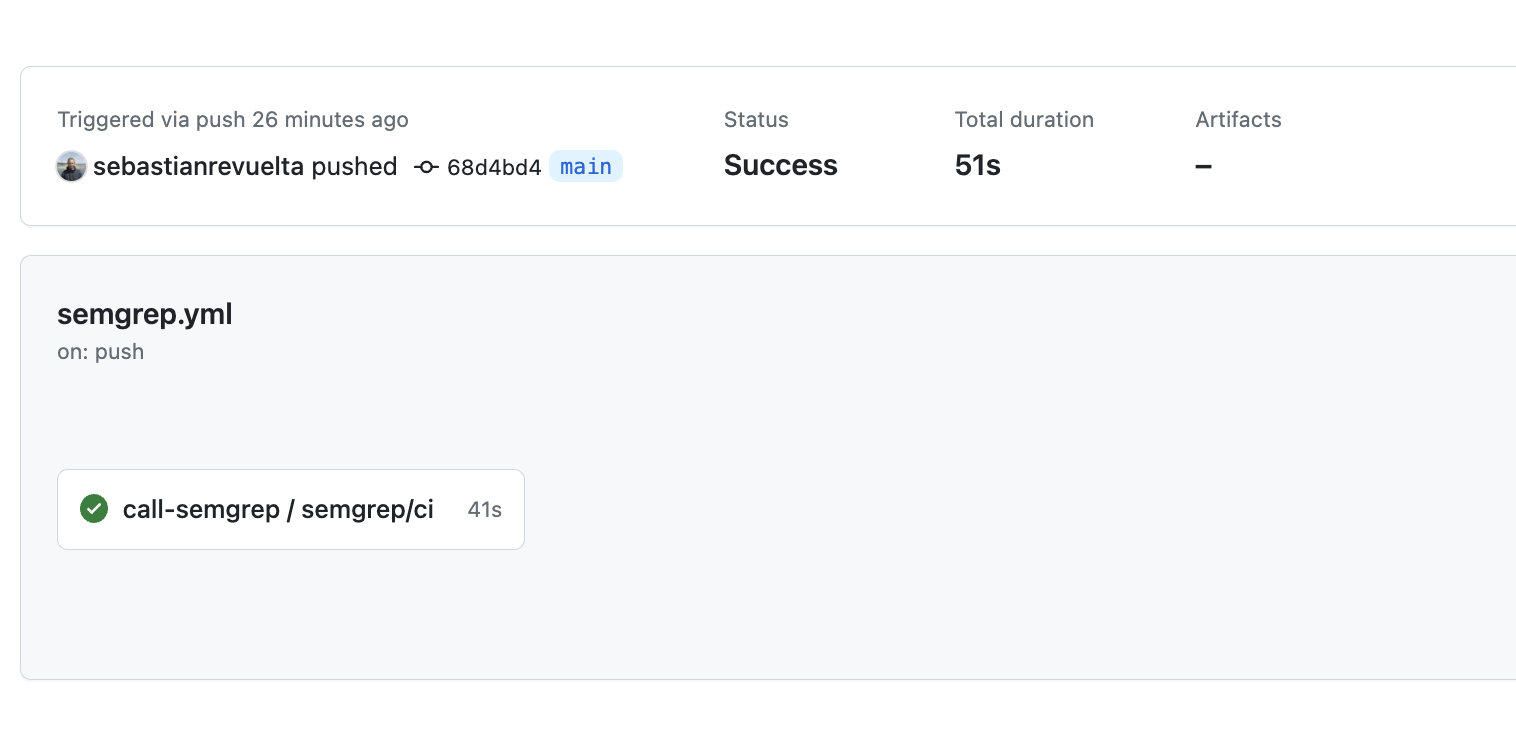The image size is (1516, 742).
Task: Click the Total duration heading
Action: point(1024,120)
